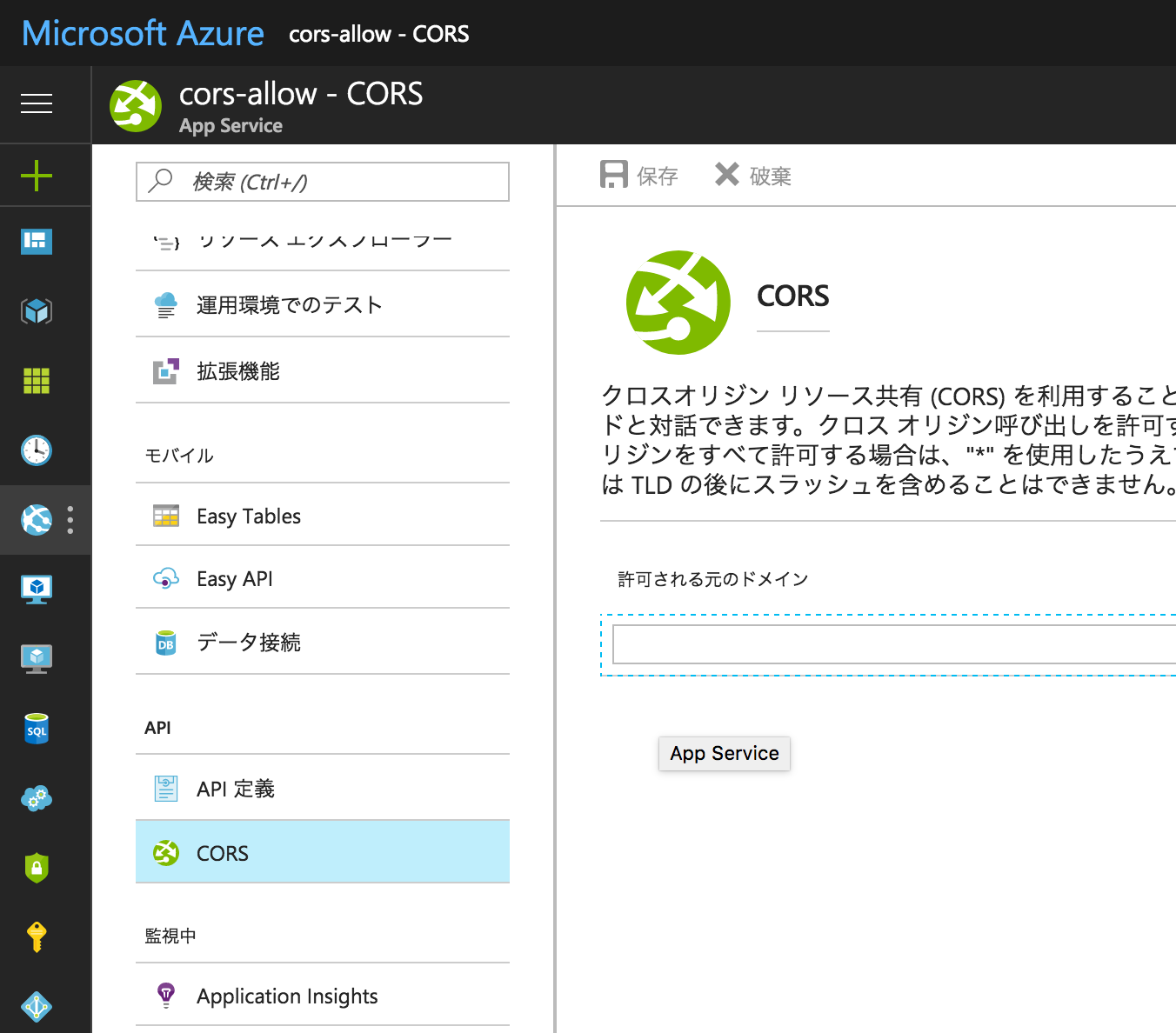The height and width of the screenshot is (1033, 1176).
Task: Click the Easy API cloud icon
Action: (165, 578)
